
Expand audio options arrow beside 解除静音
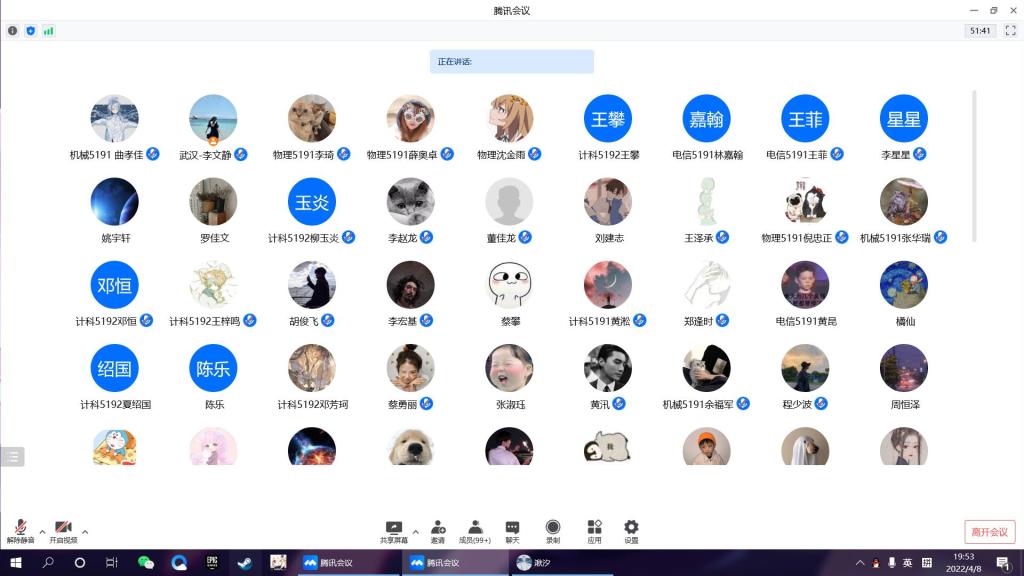tap(42, 531)
